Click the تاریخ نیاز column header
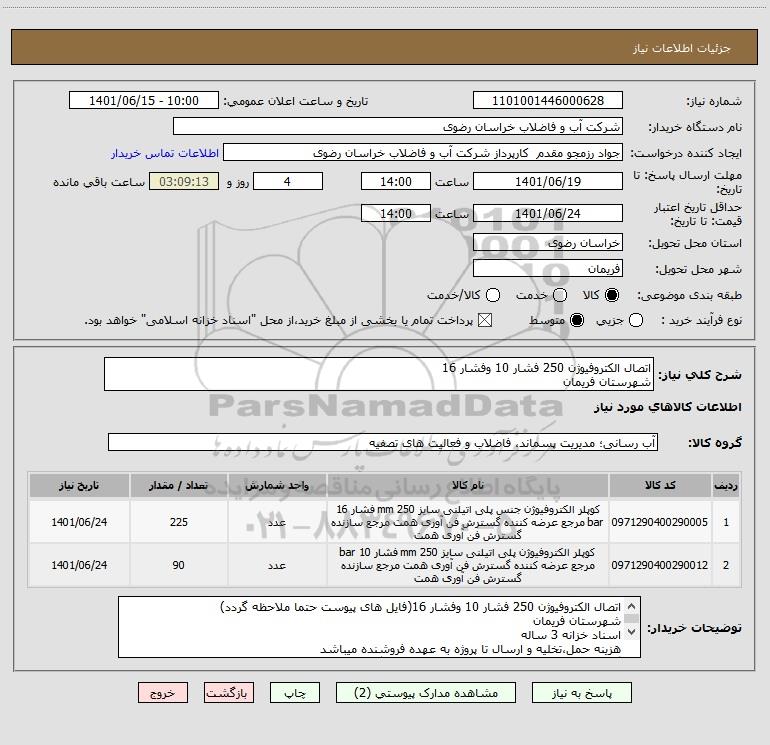Screen dimensions: 770x745 [79, 485]
